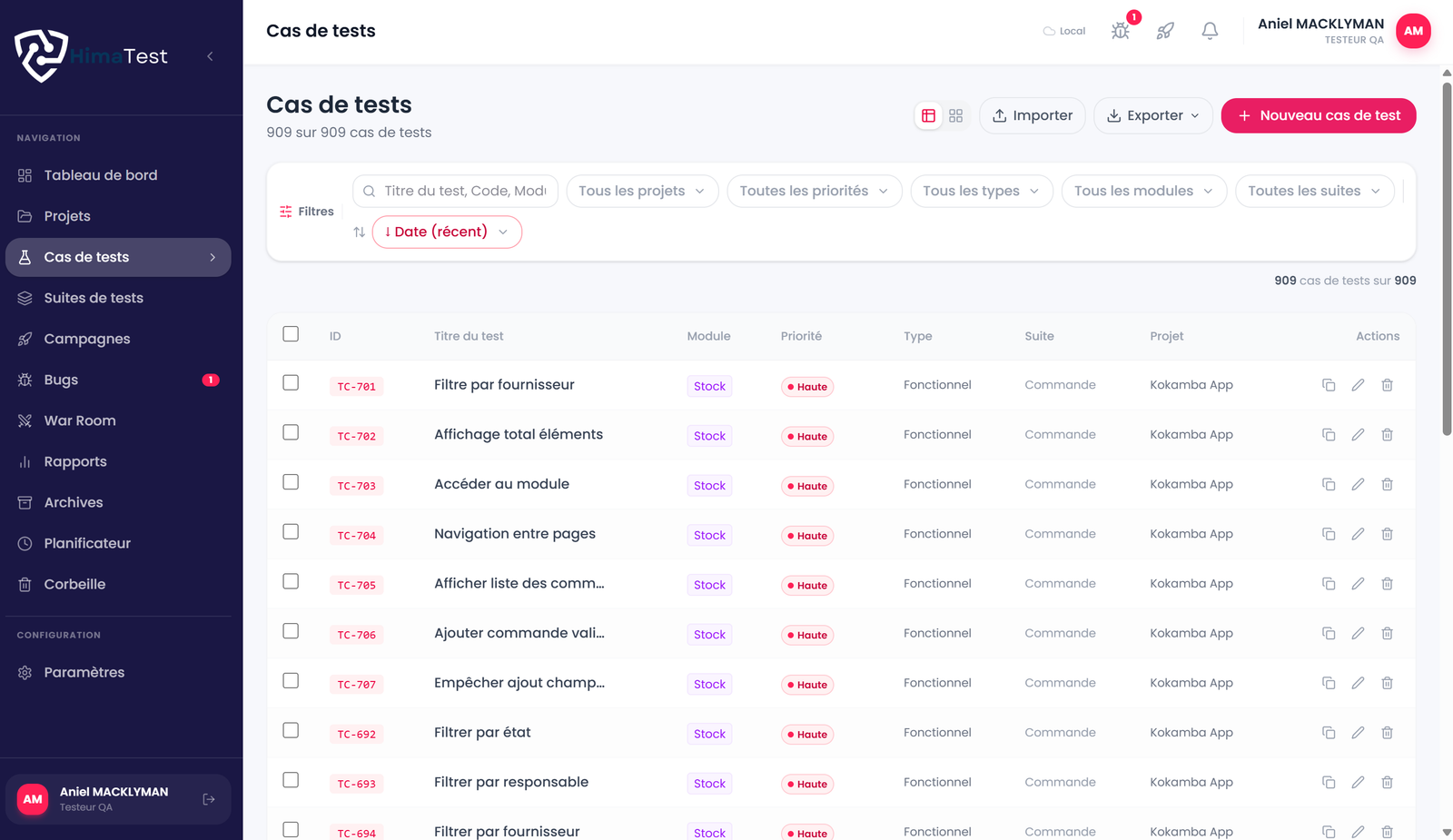Edit test case TC-701

click(x=1358, y=385)
